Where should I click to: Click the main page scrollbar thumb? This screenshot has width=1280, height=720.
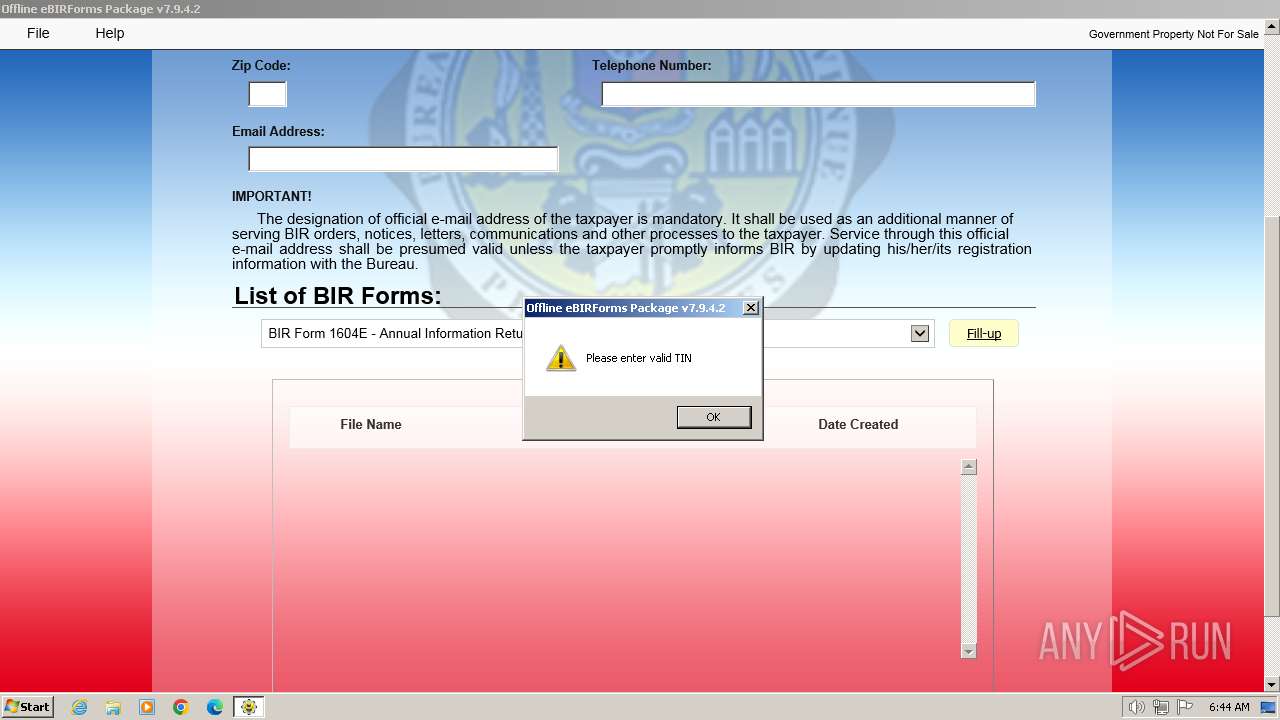click(x=1272, y=415)
